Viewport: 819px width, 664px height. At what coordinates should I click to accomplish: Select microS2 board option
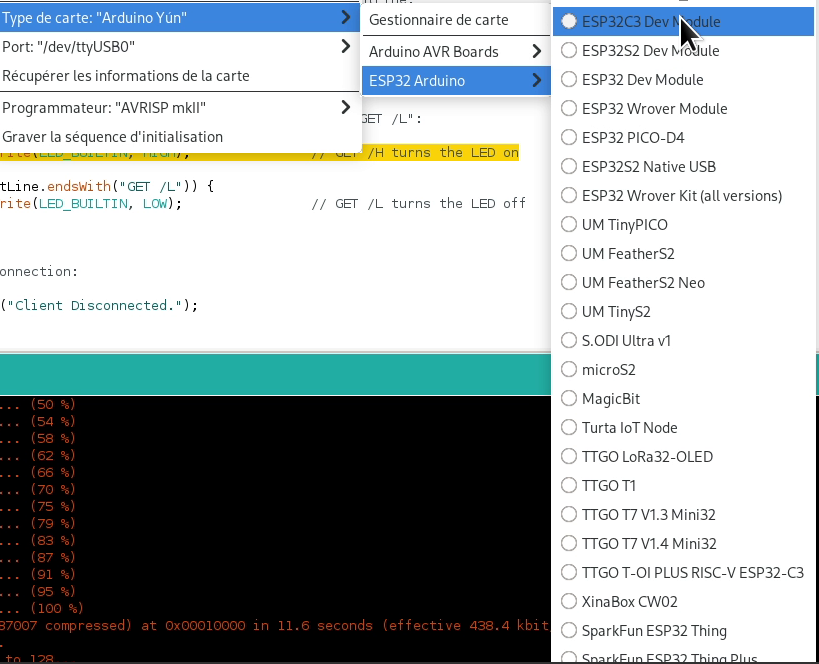683,369
